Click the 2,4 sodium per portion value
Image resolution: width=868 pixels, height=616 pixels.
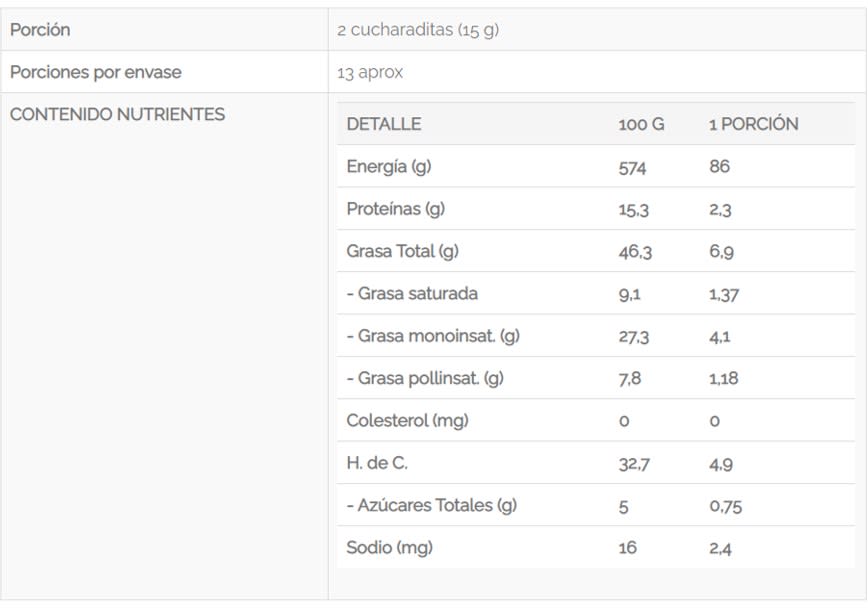tap(720, 548)
